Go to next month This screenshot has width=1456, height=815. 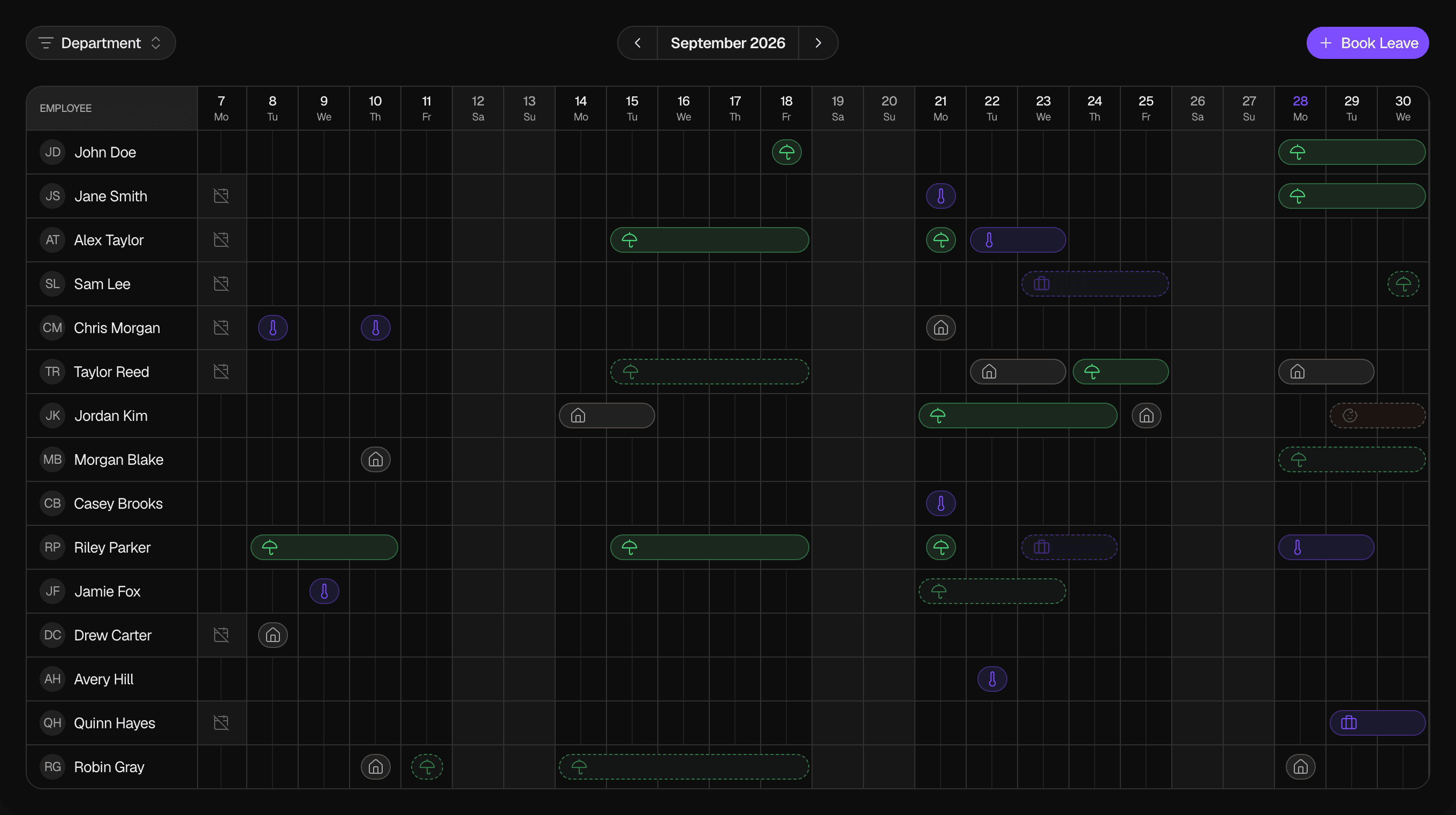pyautogui.click(x=818, y=43)
